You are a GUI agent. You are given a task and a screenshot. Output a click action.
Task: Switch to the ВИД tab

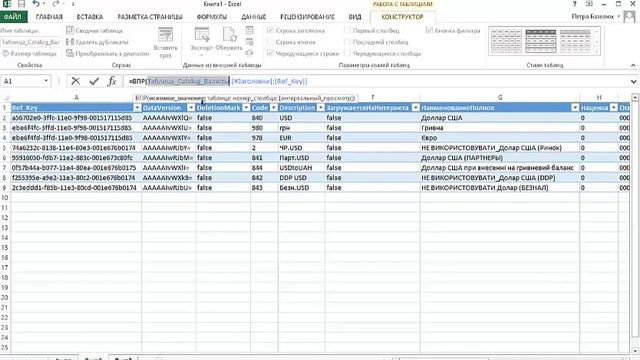click(x=355, y=17)
